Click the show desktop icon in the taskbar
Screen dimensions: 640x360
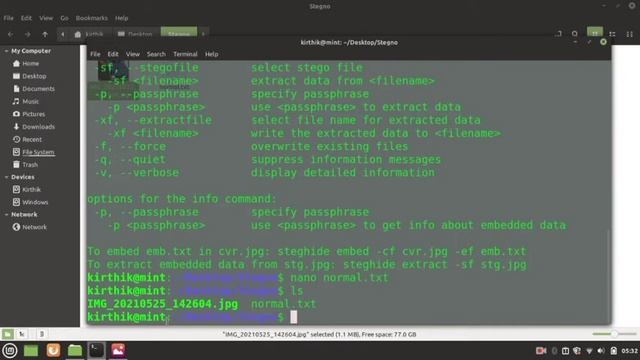[31, 351]
